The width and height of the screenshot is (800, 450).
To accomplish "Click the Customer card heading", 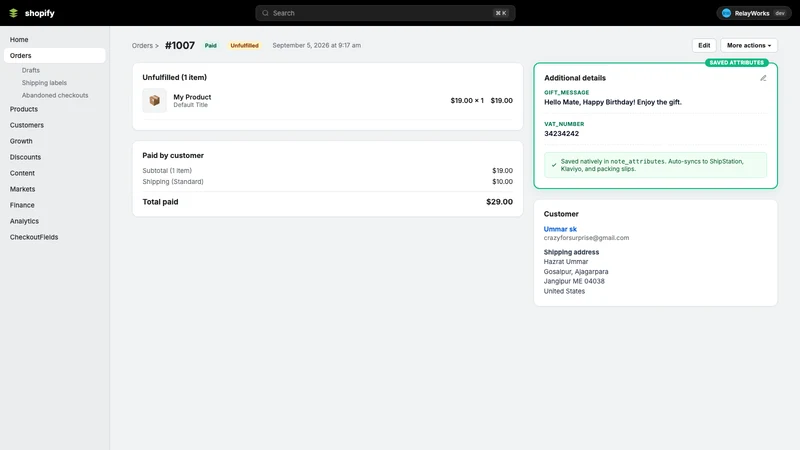I will (561, 214).
